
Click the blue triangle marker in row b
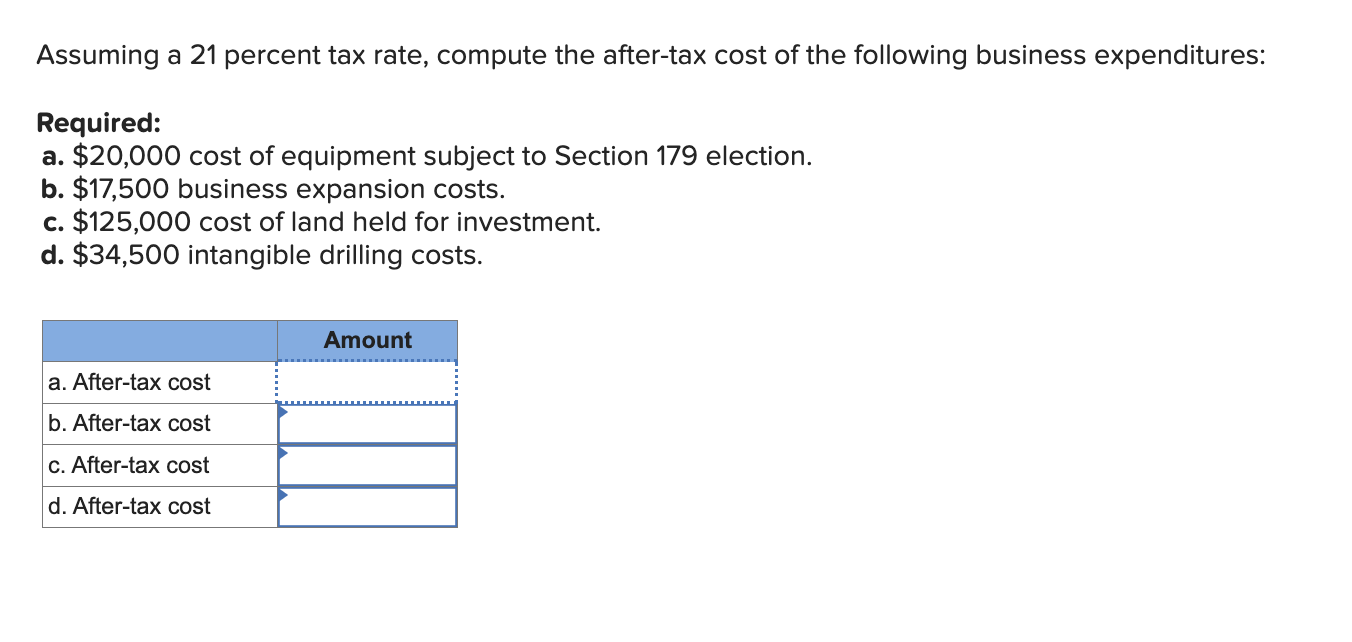(284, 411)
